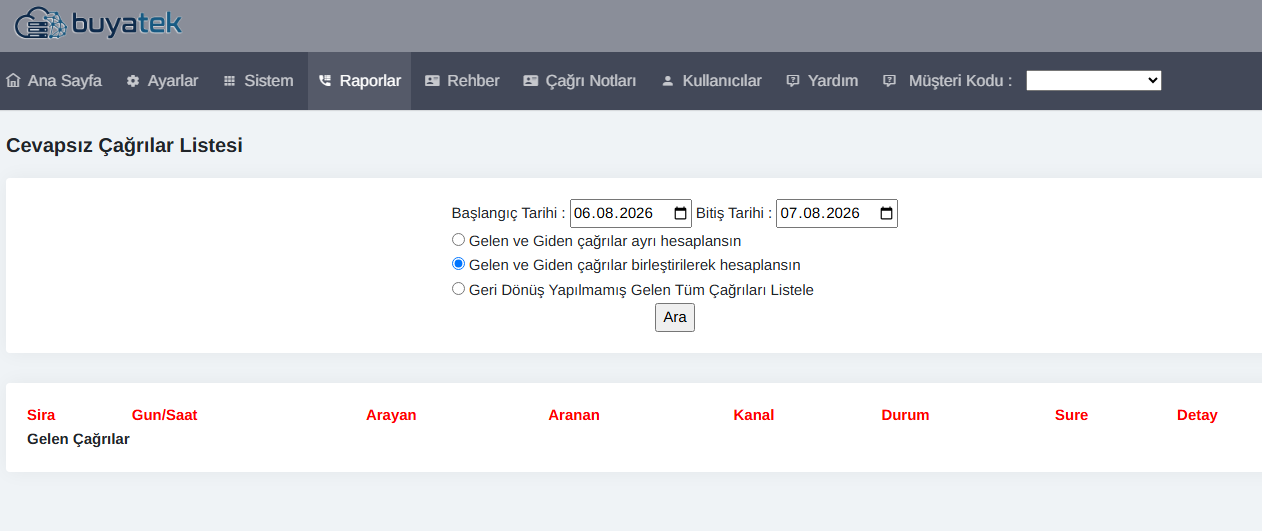
Task: Select 'Geri Dönüş Yapılmamış' radio option
Action: [458, 289]
